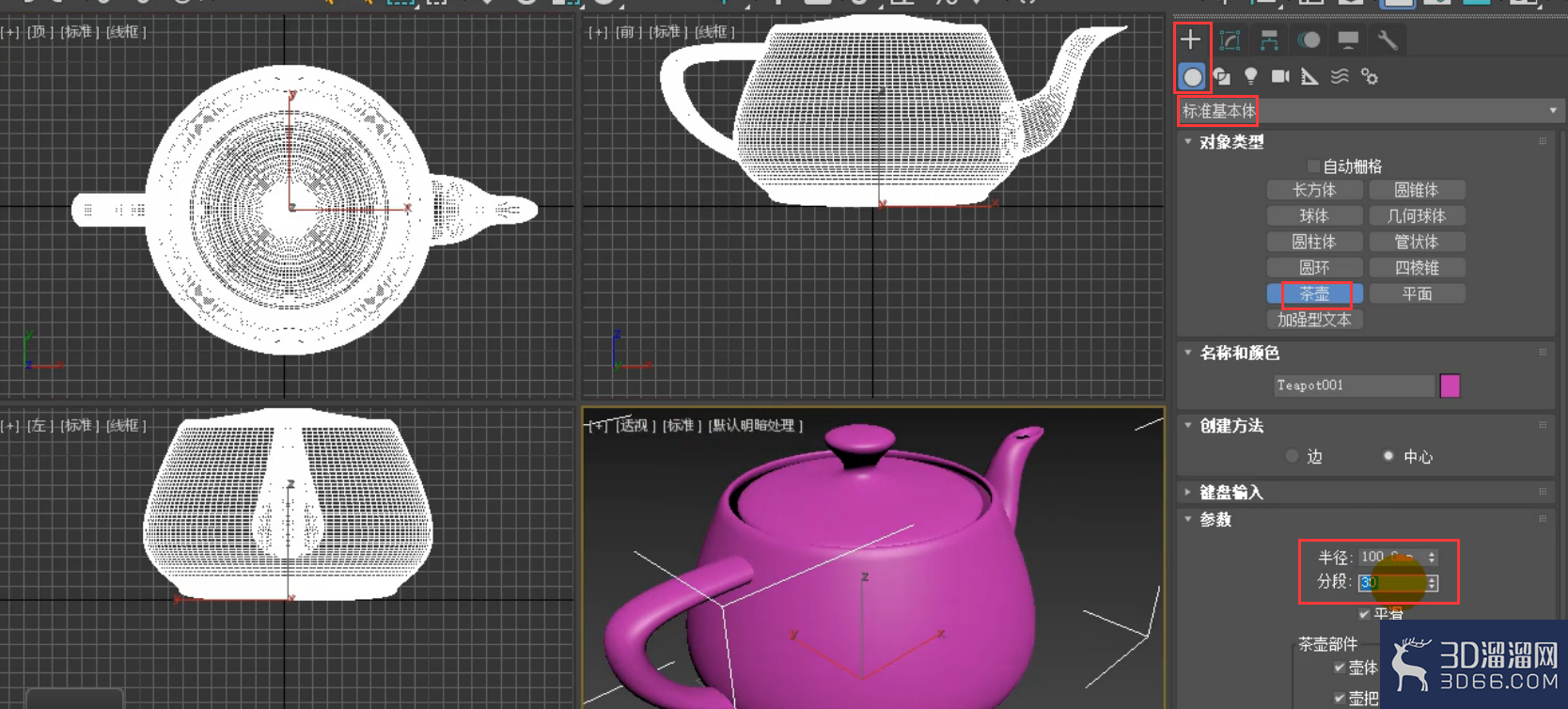
Task: Open the magenta object color swatch
Action: coord(1450,386)
